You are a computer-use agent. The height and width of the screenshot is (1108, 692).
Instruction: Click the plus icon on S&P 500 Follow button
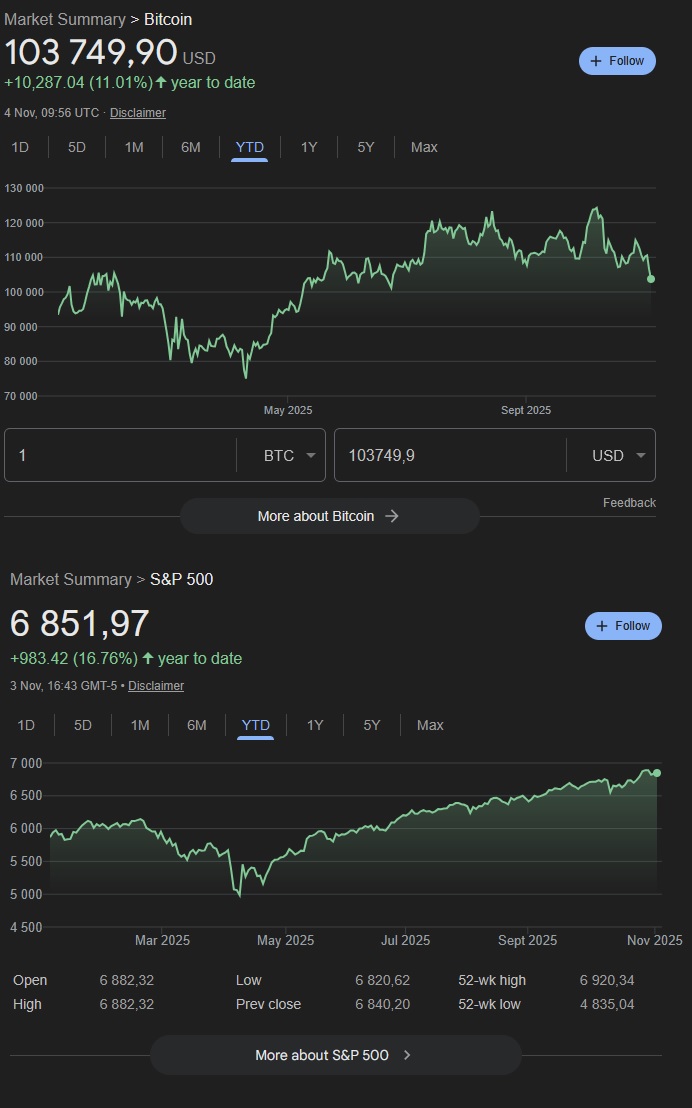[x=602, y=626]
